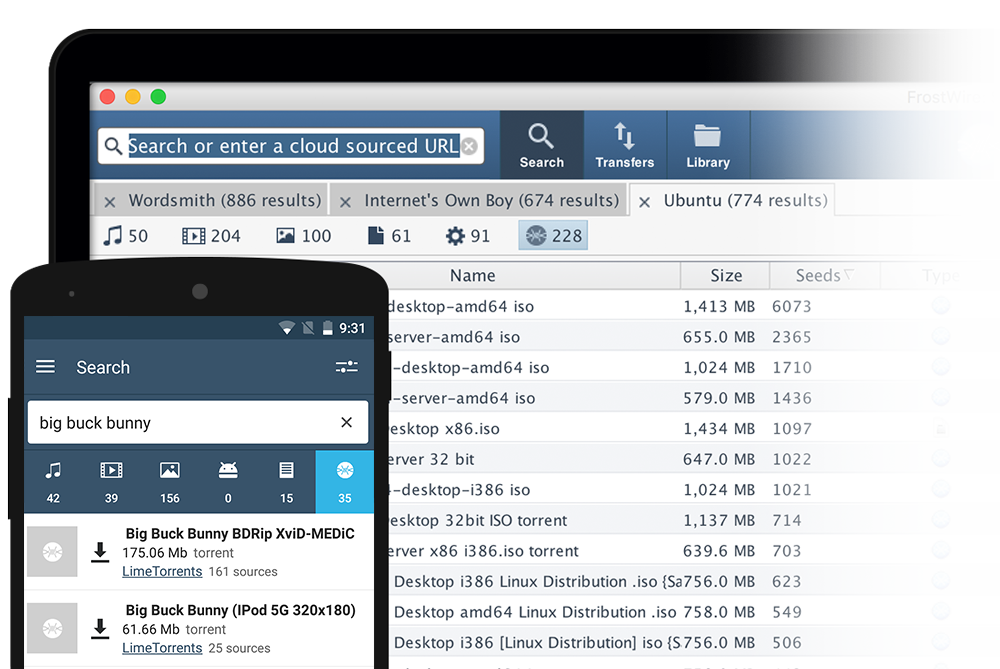
Task: Open the Library view
Action: [x=708, y=145]
